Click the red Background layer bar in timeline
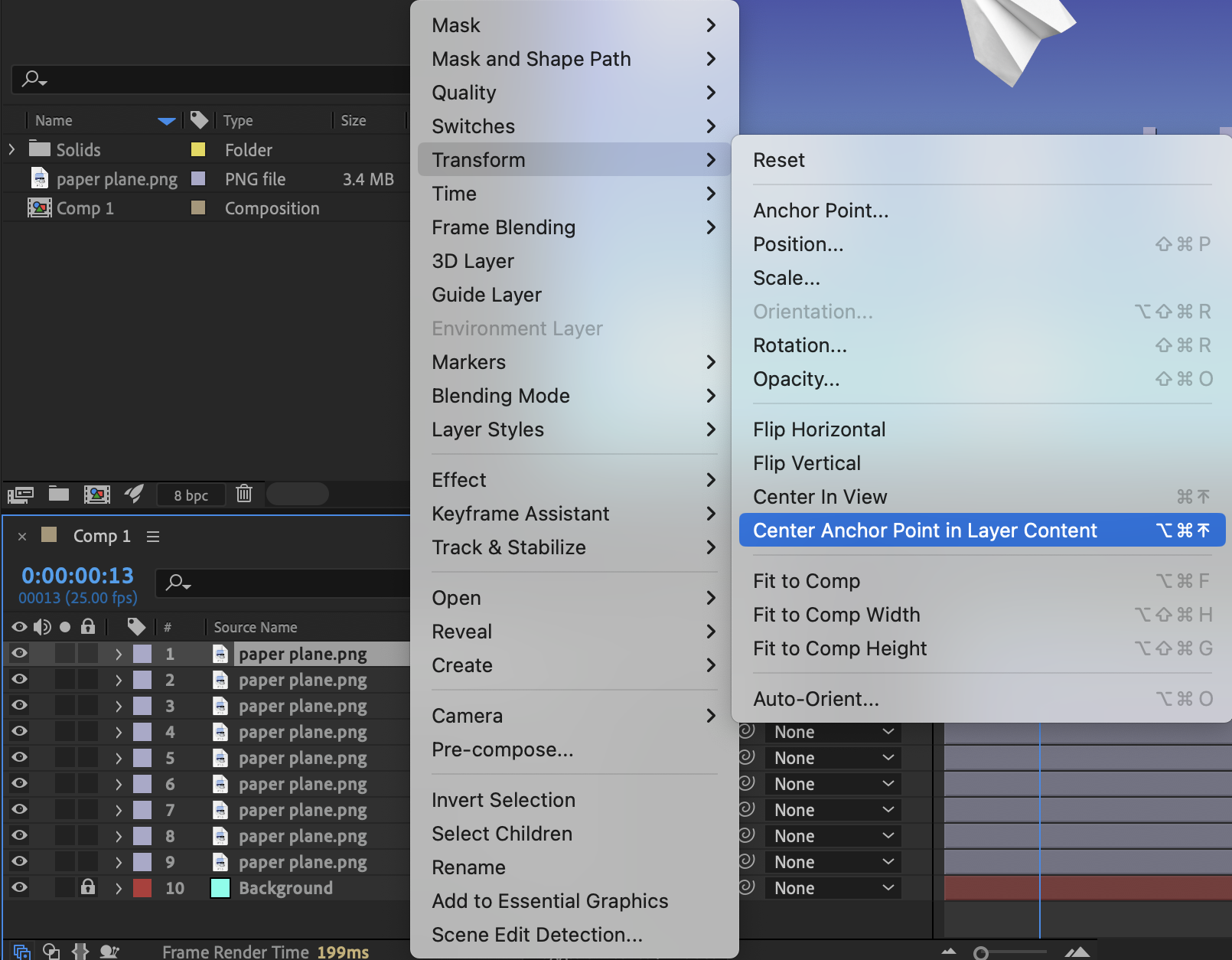This screenshot has height=960, width=1232. [x=1088, y=888]
